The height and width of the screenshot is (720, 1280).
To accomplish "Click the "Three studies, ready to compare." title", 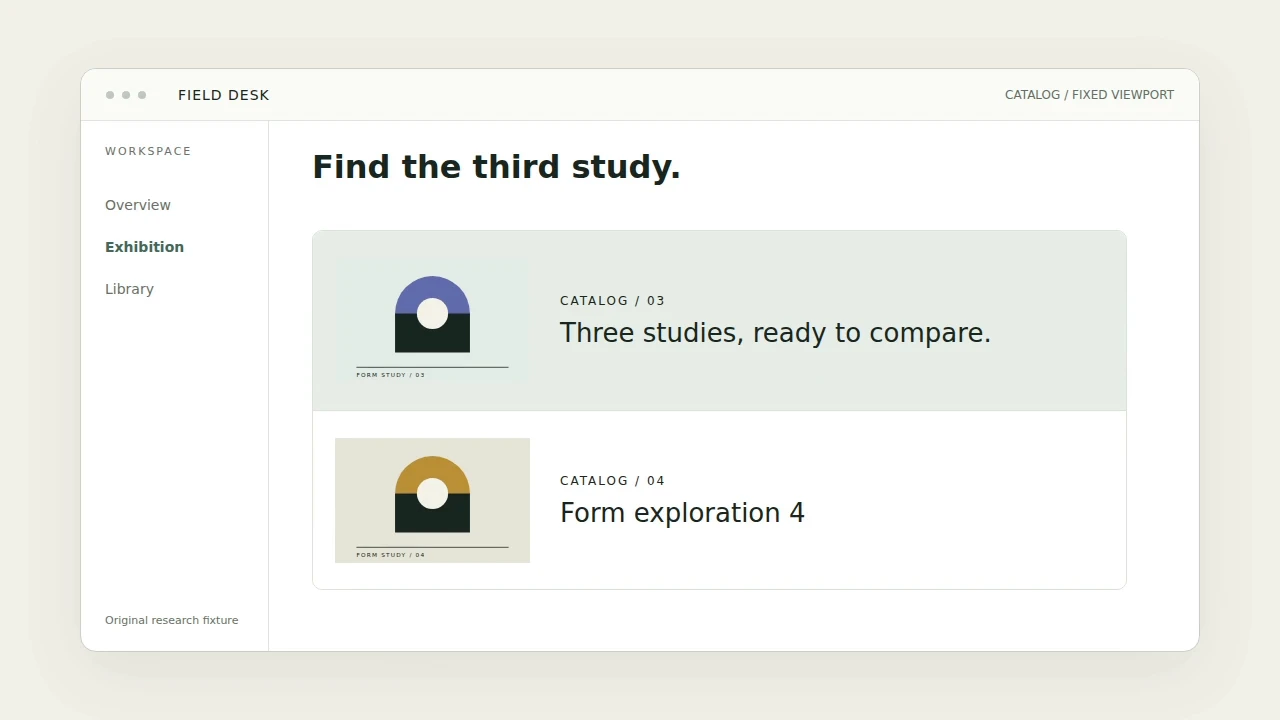I will coord(775,333).
